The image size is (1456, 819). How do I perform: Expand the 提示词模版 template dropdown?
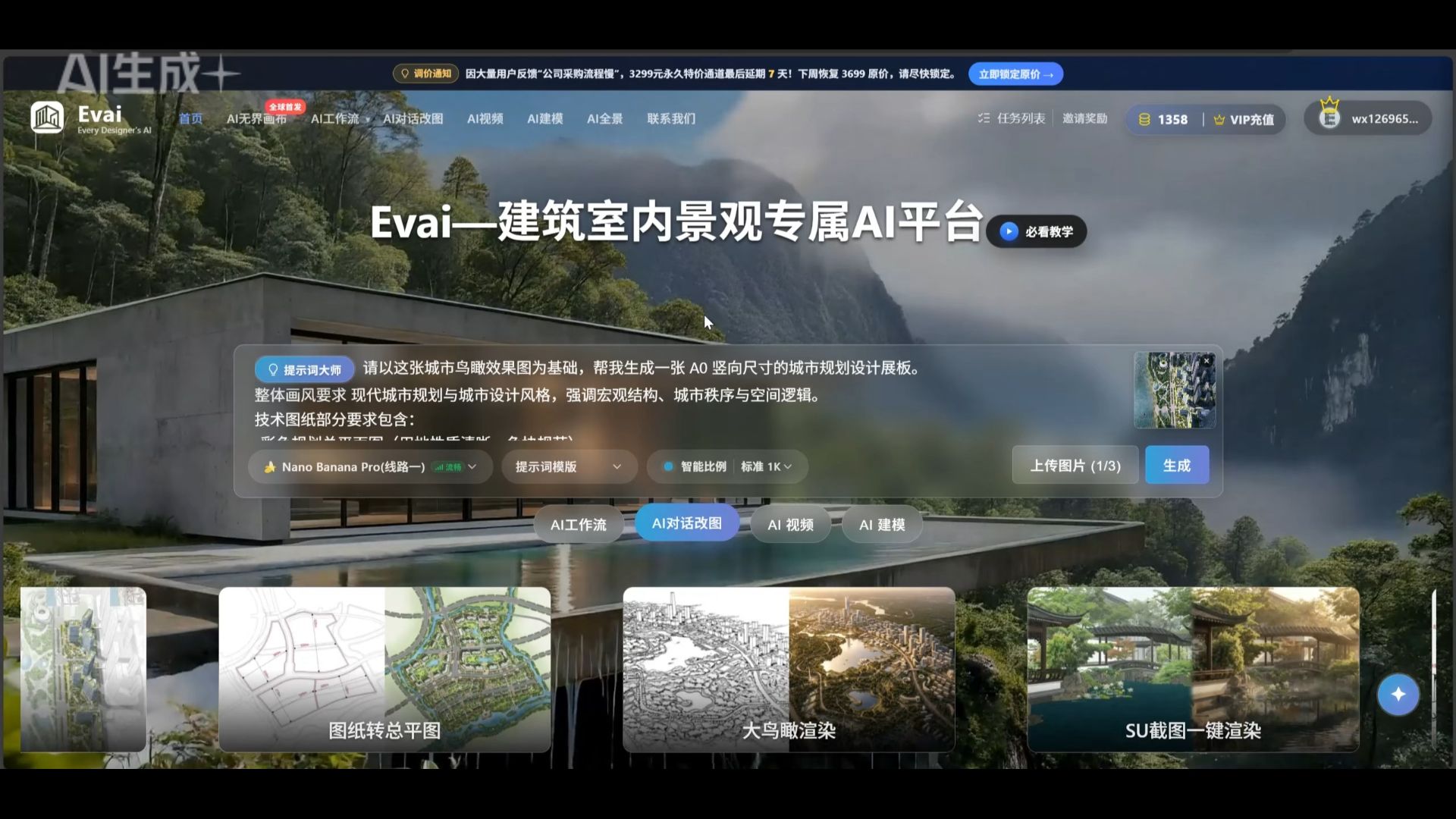pos(569,466)
